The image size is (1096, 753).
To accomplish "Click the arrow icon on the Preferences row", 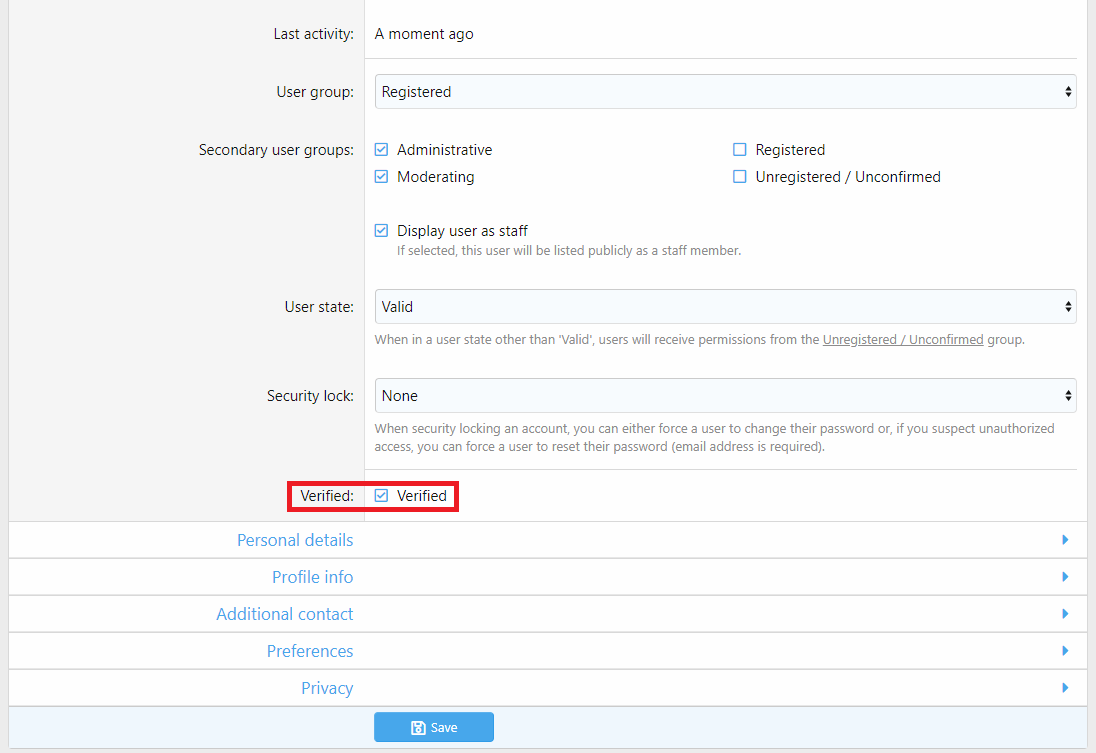I will point(1065,651).
